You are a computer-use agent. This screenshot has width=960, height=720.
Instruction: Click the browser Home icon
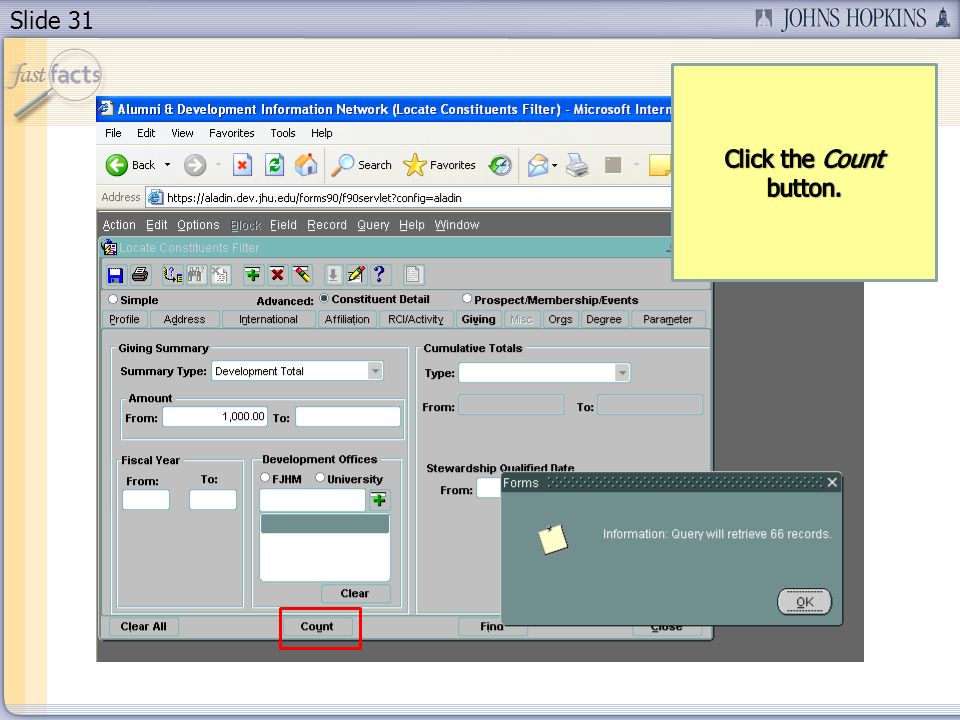click(306, 165)
